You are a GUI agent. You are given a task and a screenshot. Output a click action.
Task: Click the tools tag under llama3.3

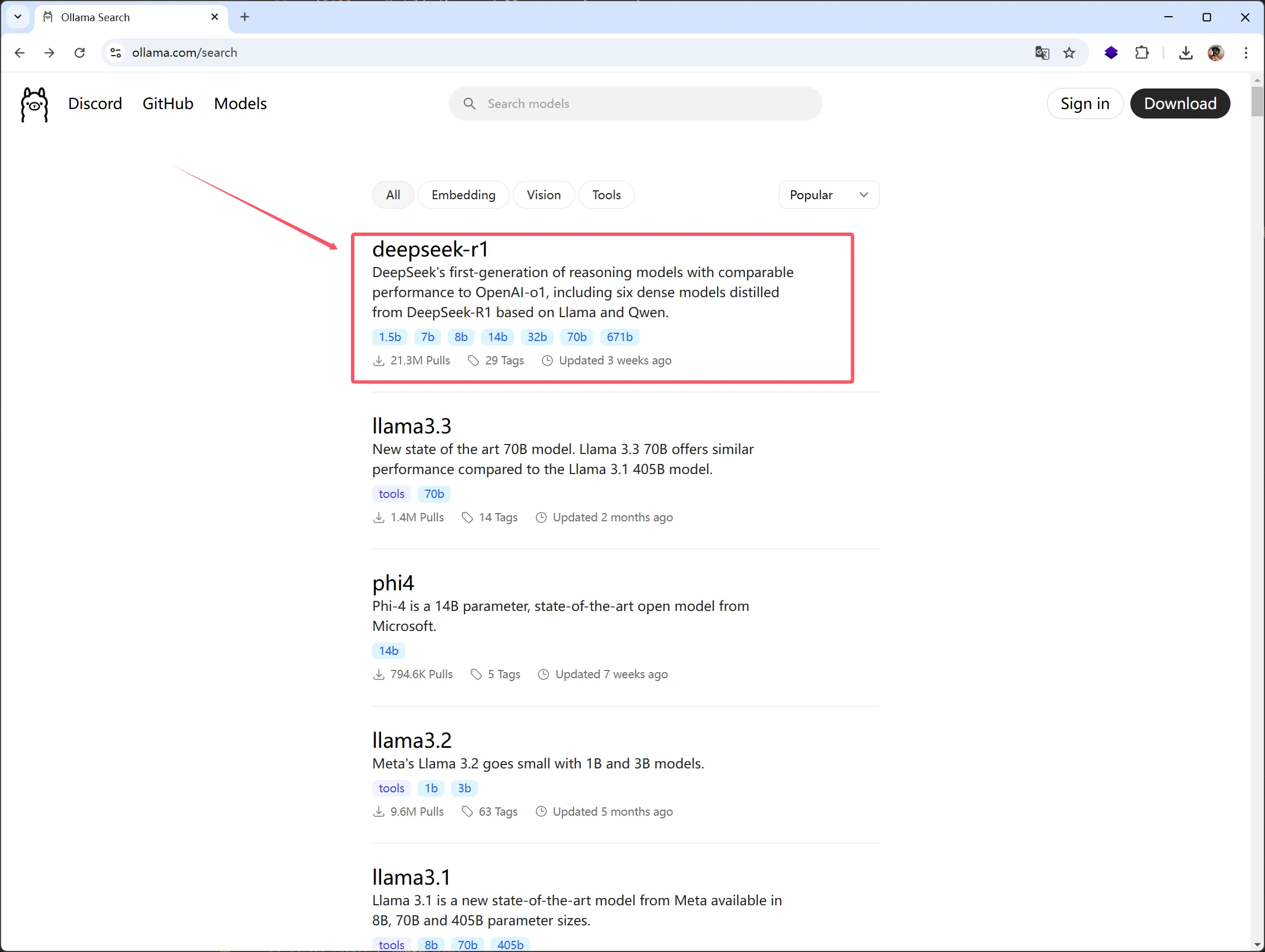391,494
